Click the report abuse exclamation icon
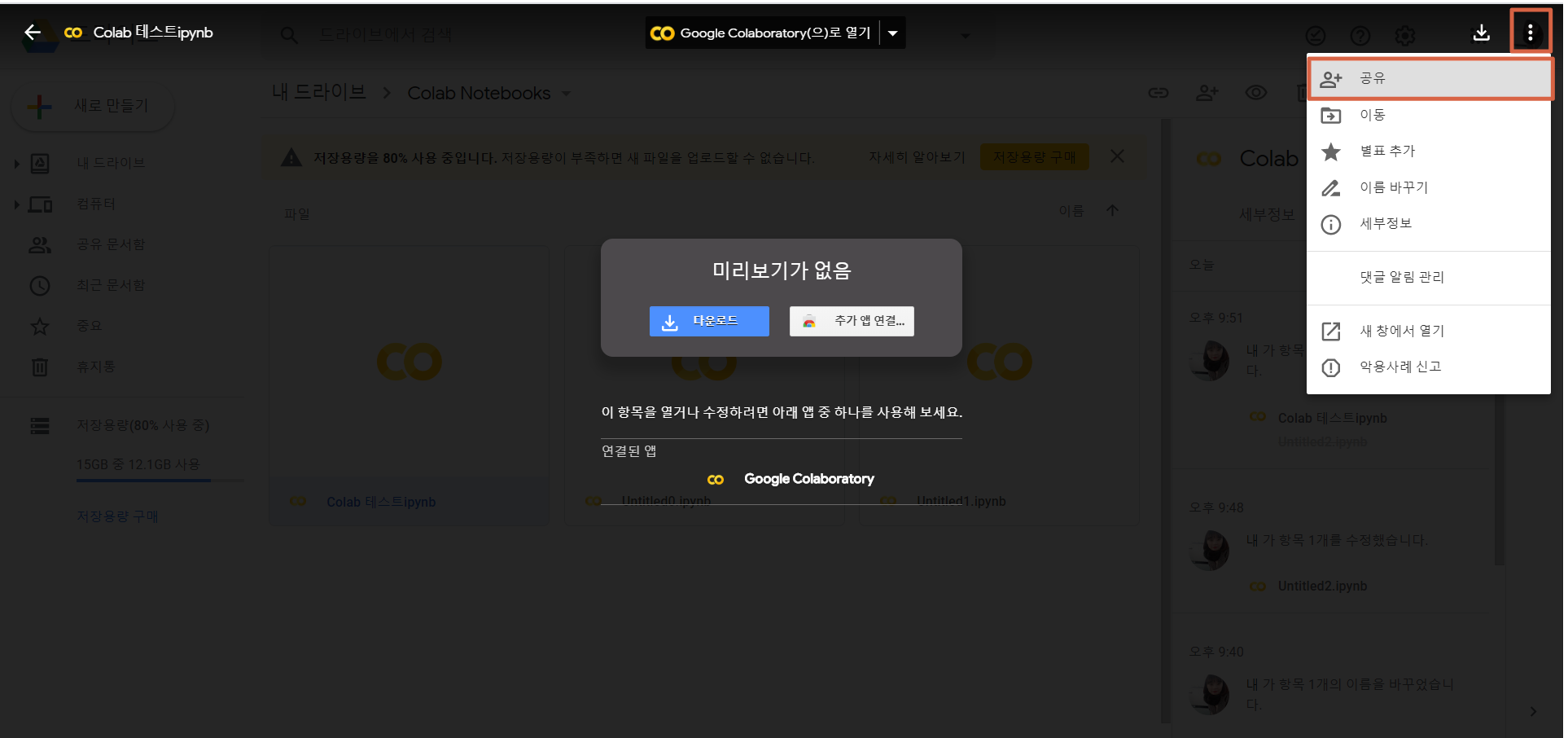This screenshot has height=738, width=1568. click(x=1330, y=368)
